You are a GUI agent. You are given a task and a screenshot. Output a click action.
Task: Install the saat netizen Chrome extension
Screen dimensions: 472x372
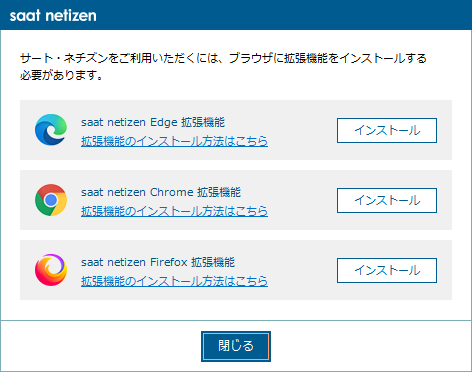click(x=387, y=200)
